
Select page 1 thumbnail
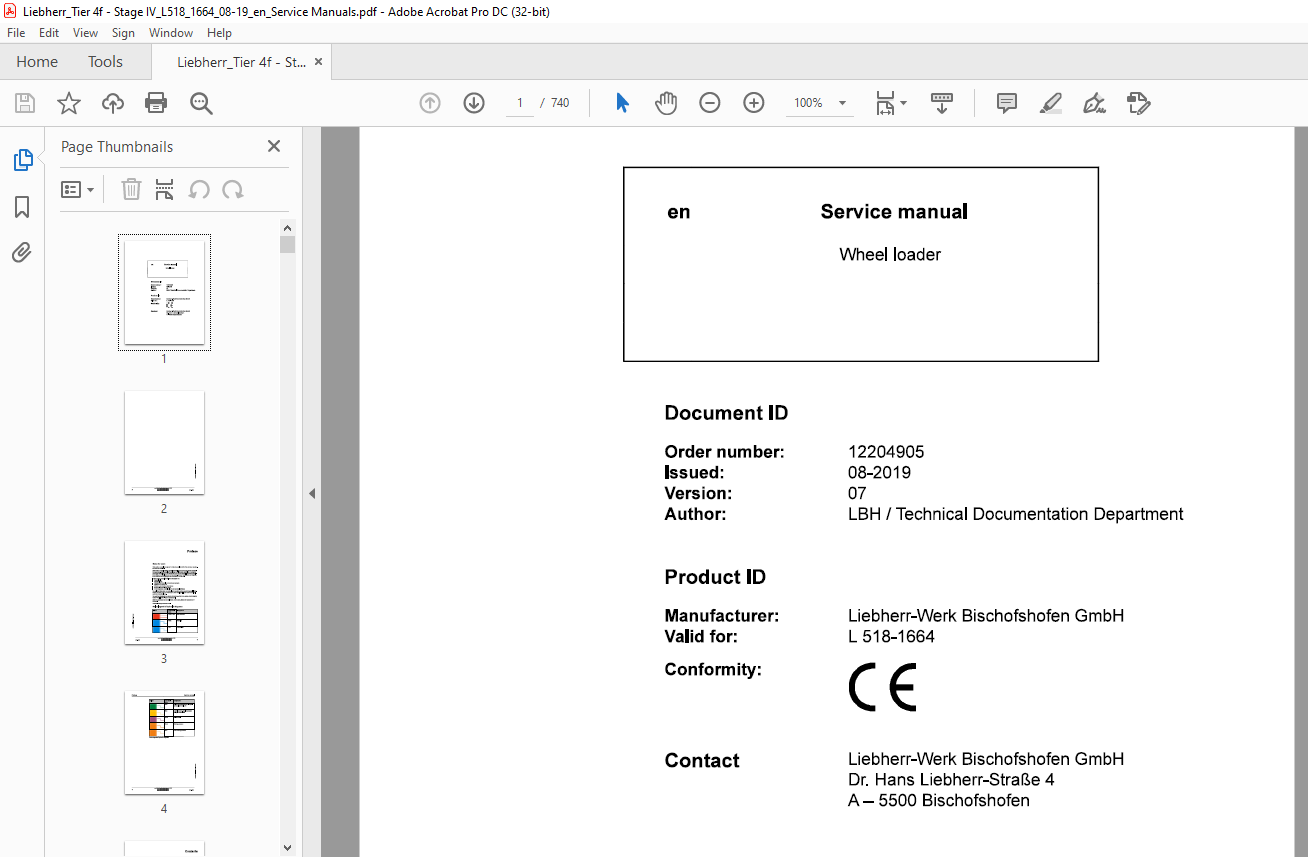tap(164, 292)
